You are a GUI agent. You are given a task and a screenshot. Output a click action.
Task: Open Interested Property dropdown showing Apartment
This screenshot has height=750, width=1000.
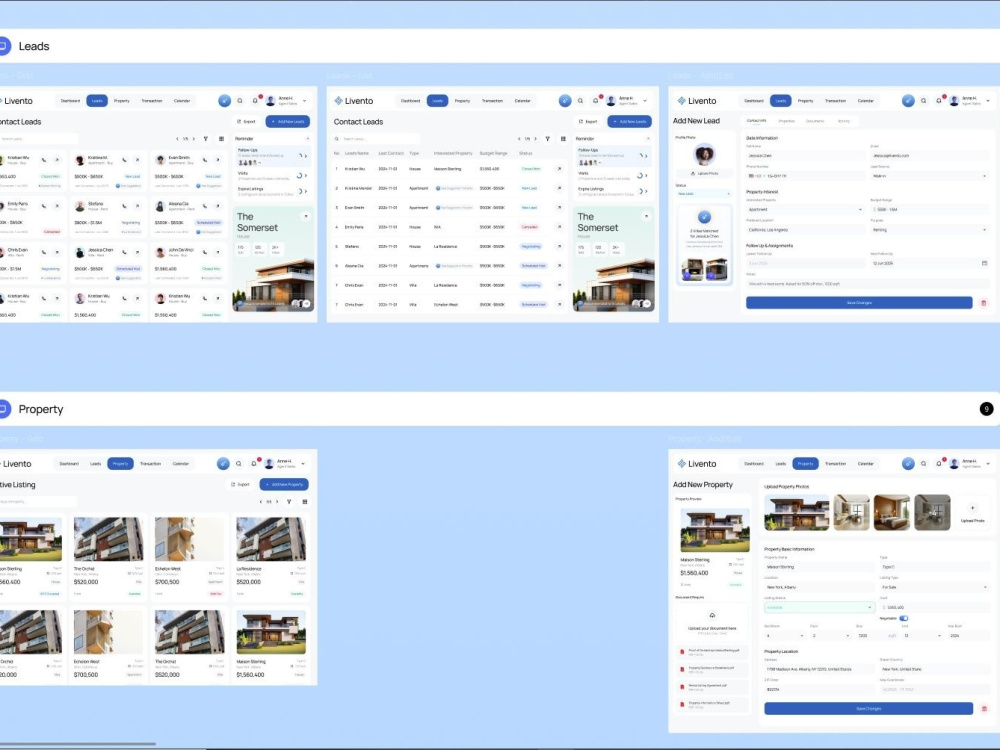[805, 209]
